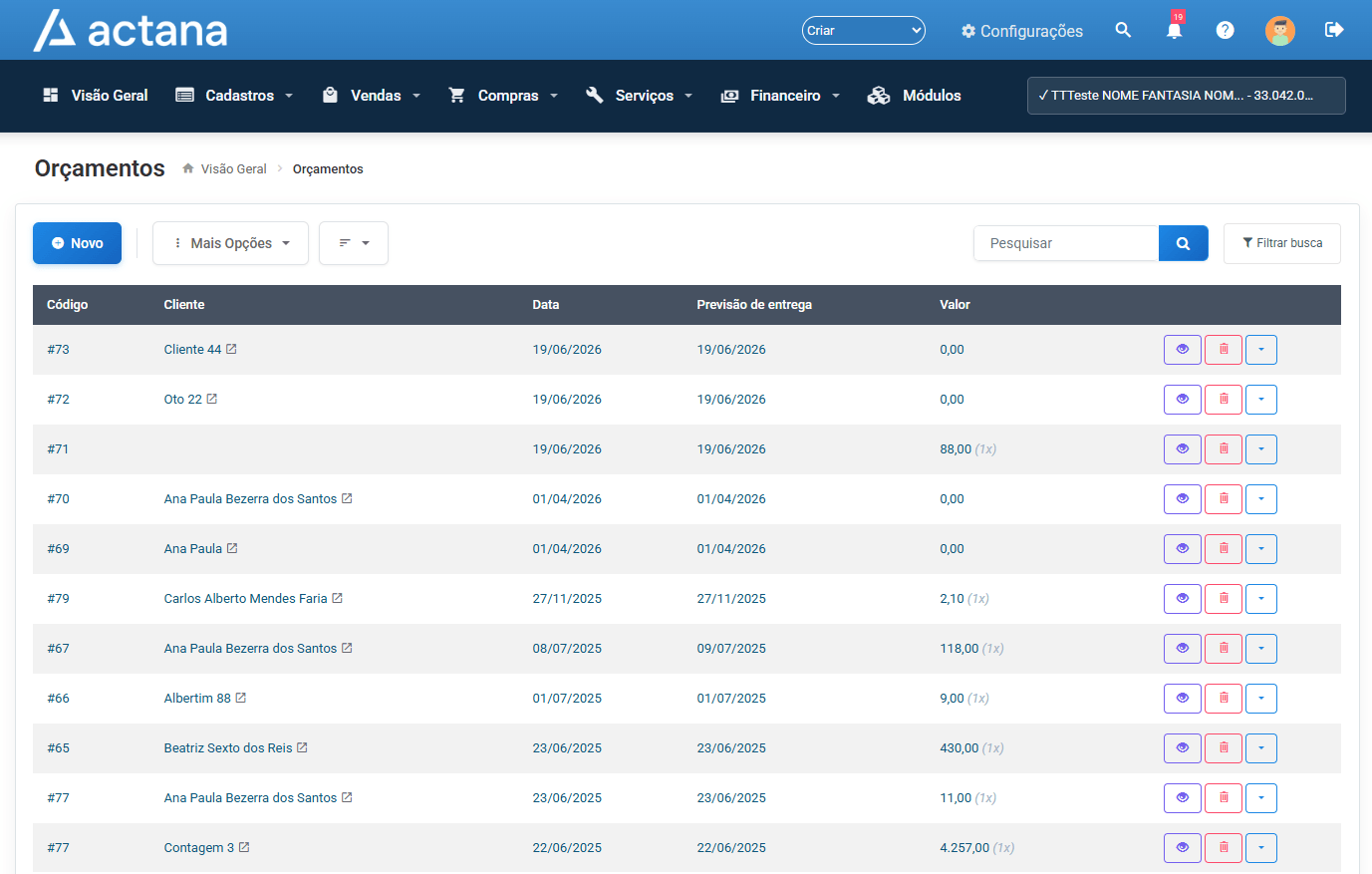The image size is (1372, 874).
Task: Open the user avatar profile
Action: [x=1280, y=30]
